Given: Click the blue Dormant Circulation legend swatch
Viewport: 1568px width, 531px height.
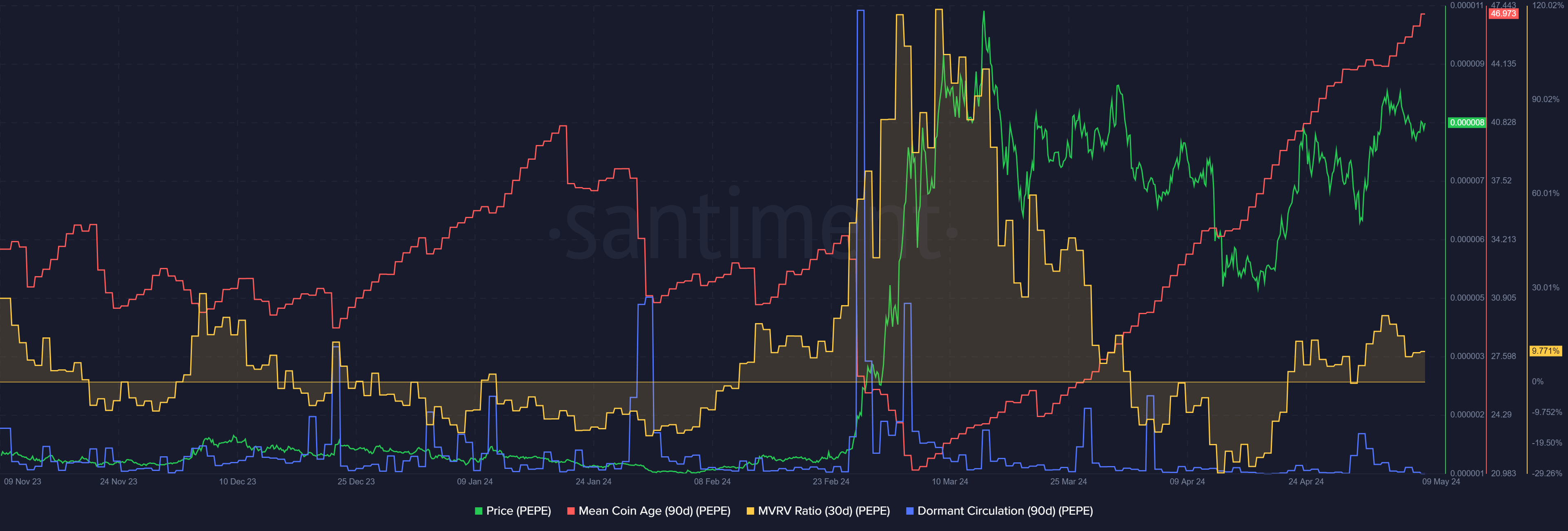Looking at the screenshot, I should coord(910,511).
